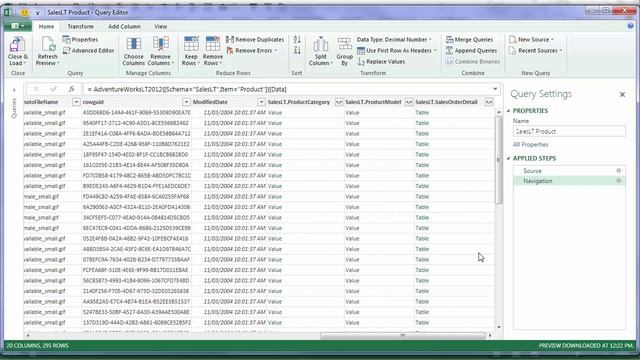This screenshot has height=360, width=640.
Task: Click the query Name input field
Action: [569, 131]
